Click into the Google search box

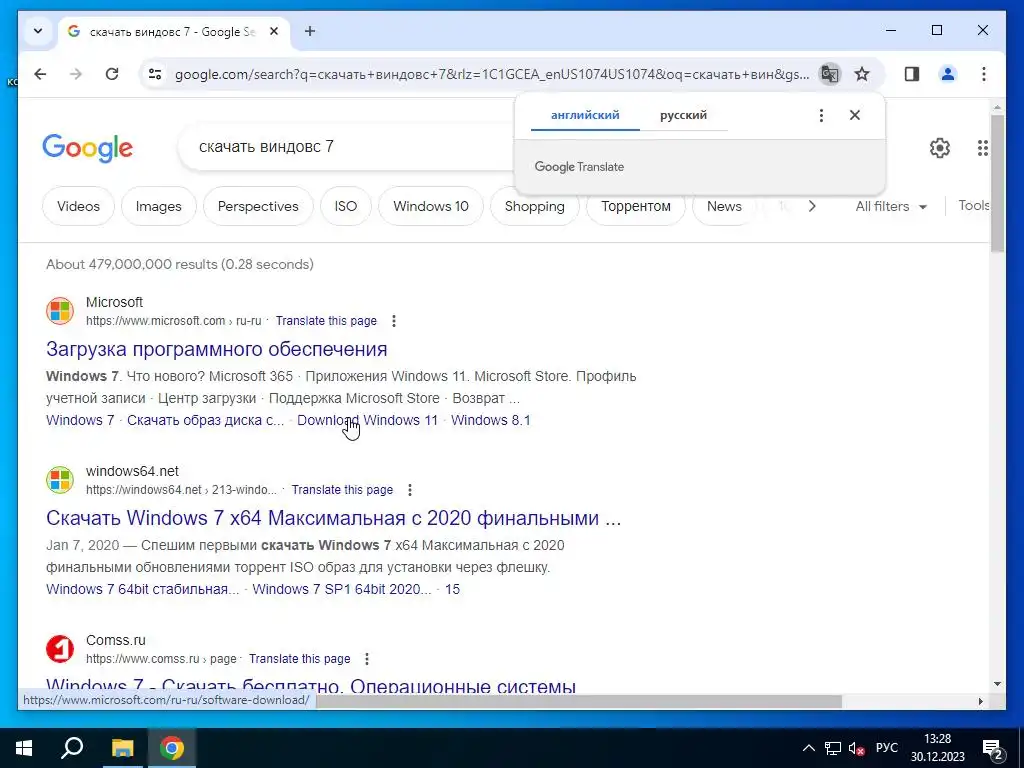coord(346,147)
